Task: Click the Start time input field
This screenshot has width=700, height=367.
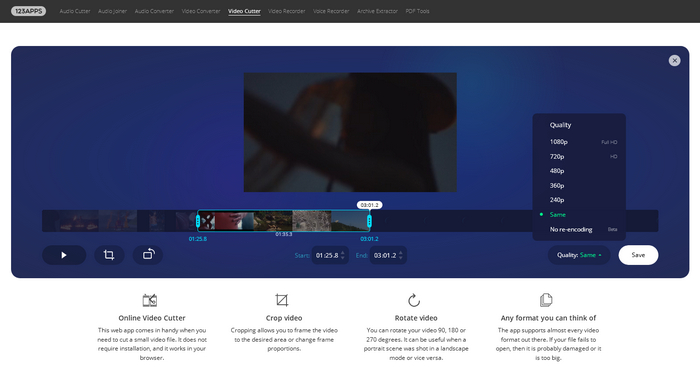Action: (330, 255)
